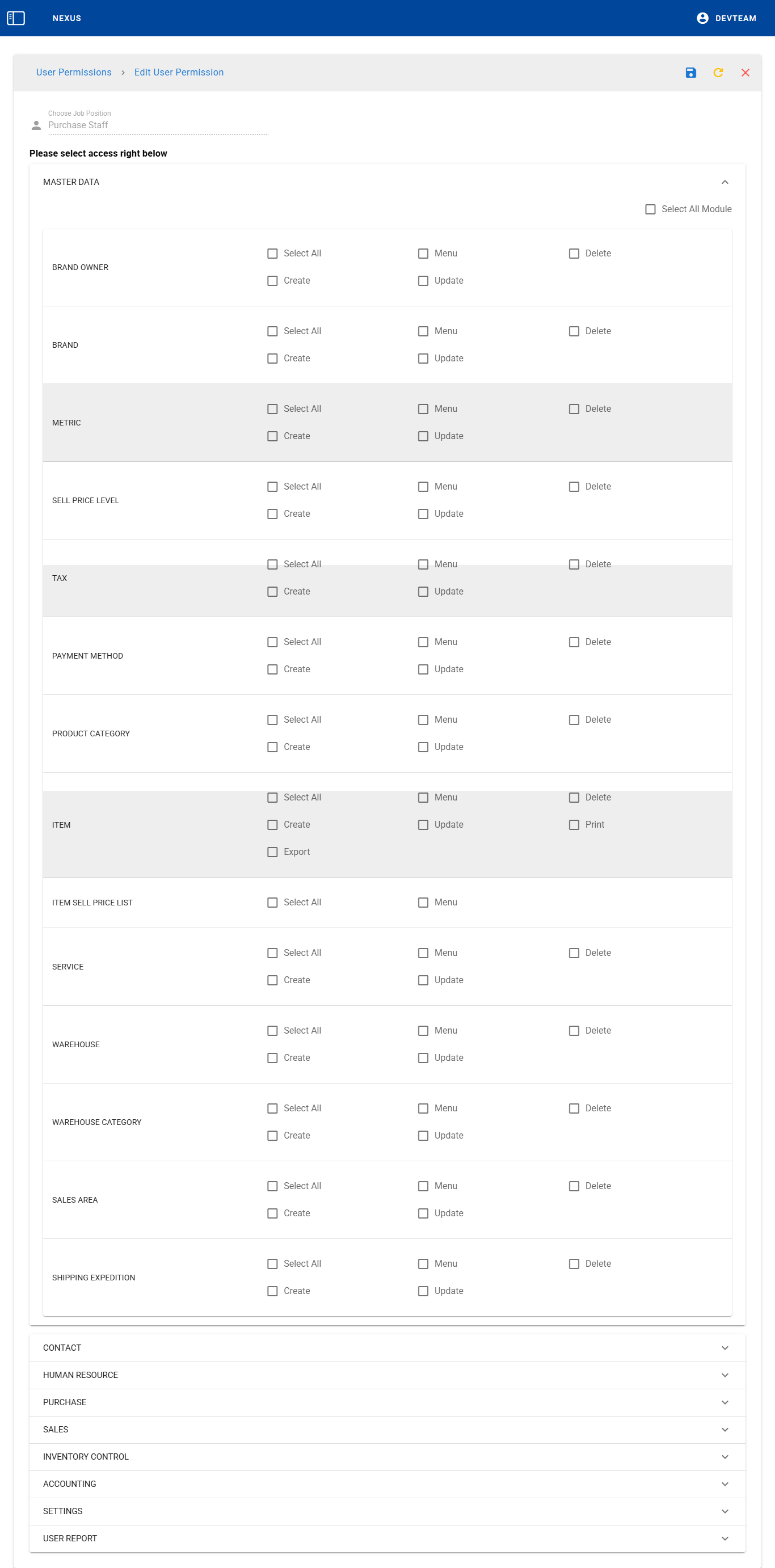Toggle the sidebar menu icon

pyautogui.click(x=16, y=18)
